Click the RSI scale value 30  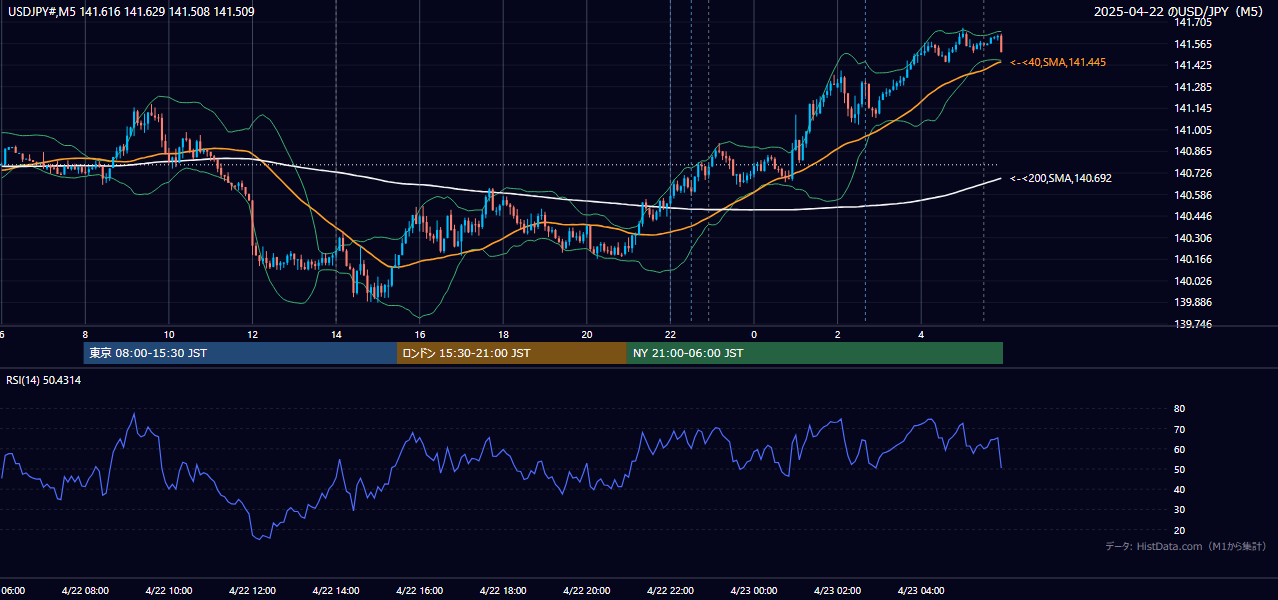click(x=1179, y=510)
